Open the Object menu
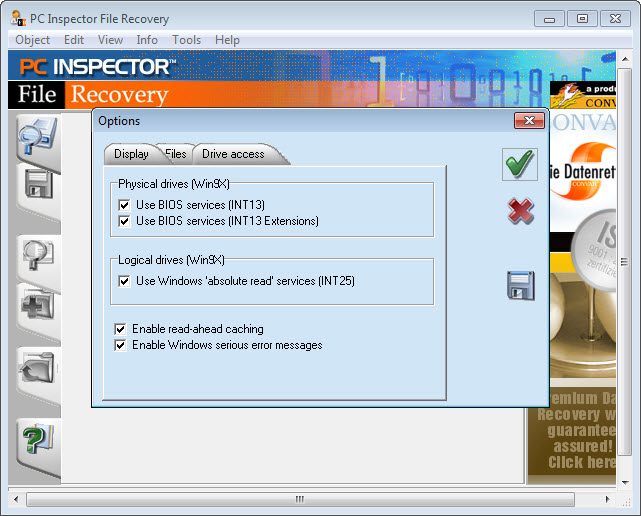Image resolution: width=641 pixels, height=516 pixels. pyautogui.click(x=33, y=40)
